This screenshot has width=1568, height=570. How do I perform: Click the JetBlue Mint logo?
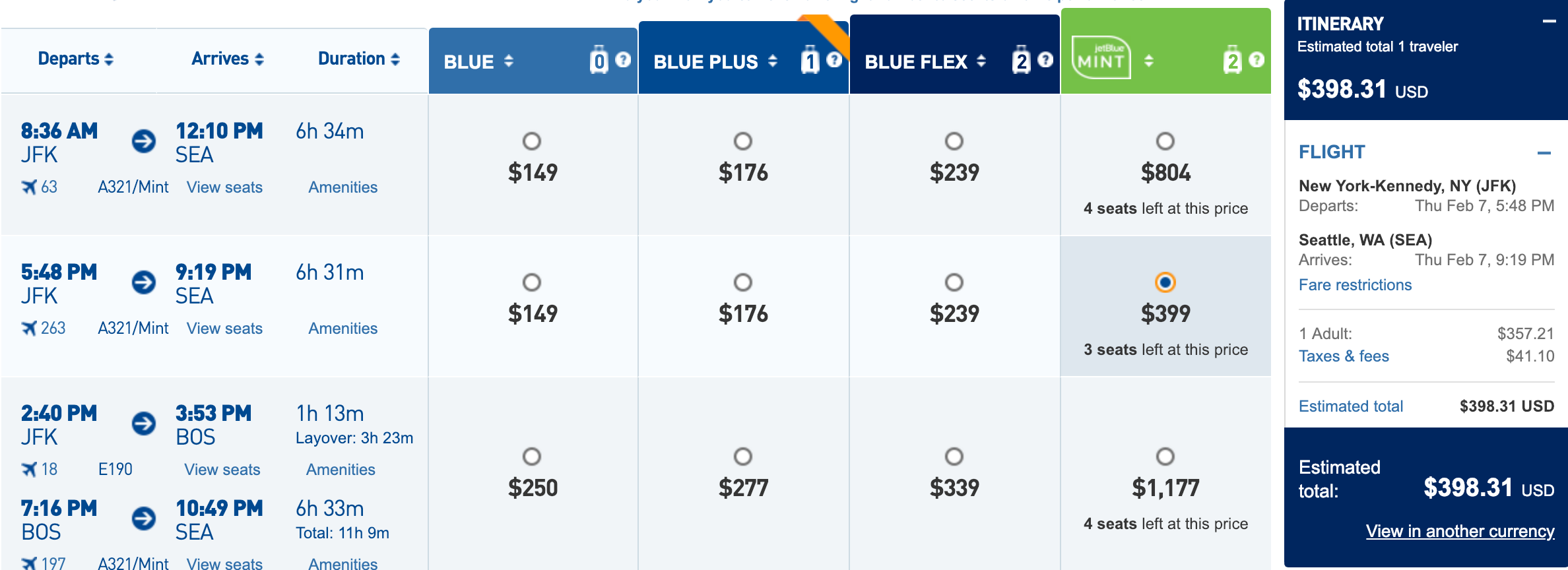[1101, 58]
